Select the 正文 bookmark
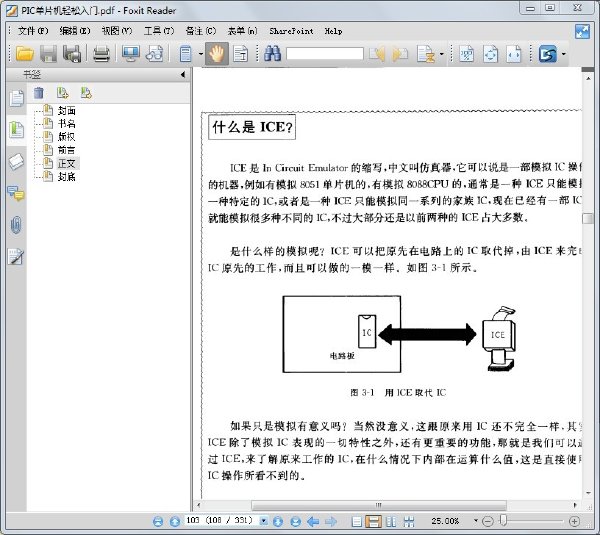Image resolution: width=600 pixels, height=535 pixels. [x=67, y=163]
